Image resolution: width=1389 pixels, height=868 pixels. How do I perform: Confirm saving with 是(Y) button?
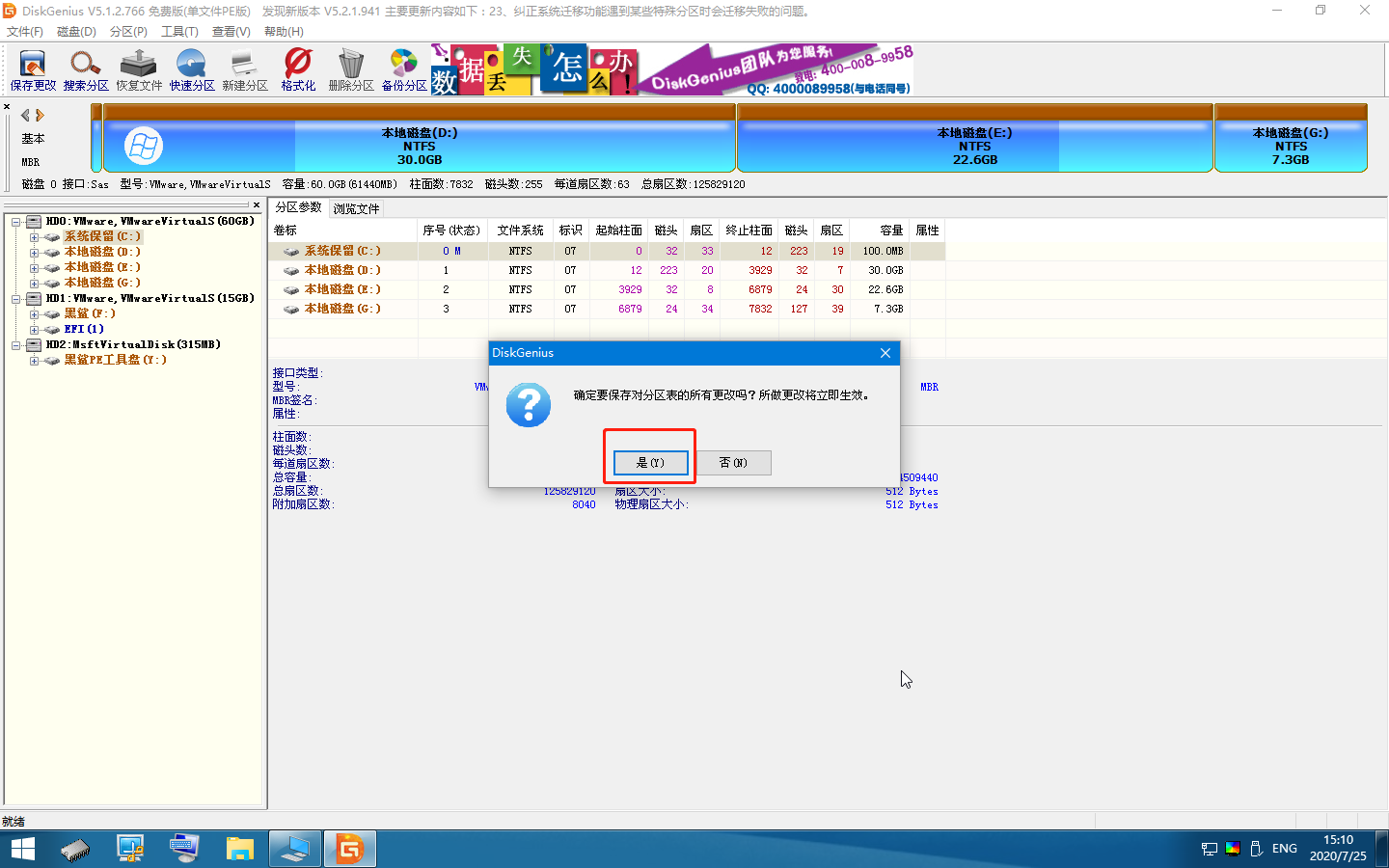point(651,463)
